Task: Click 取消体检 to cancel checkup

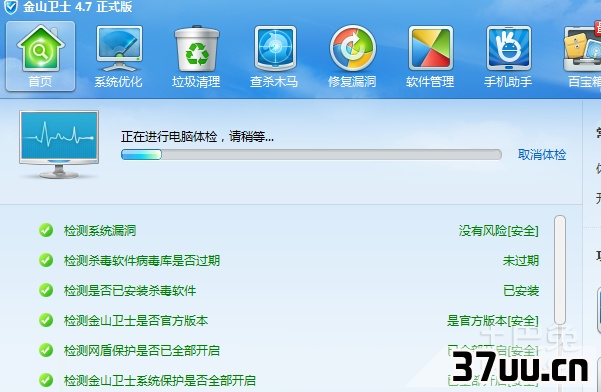Action: (x=542, y=155)
